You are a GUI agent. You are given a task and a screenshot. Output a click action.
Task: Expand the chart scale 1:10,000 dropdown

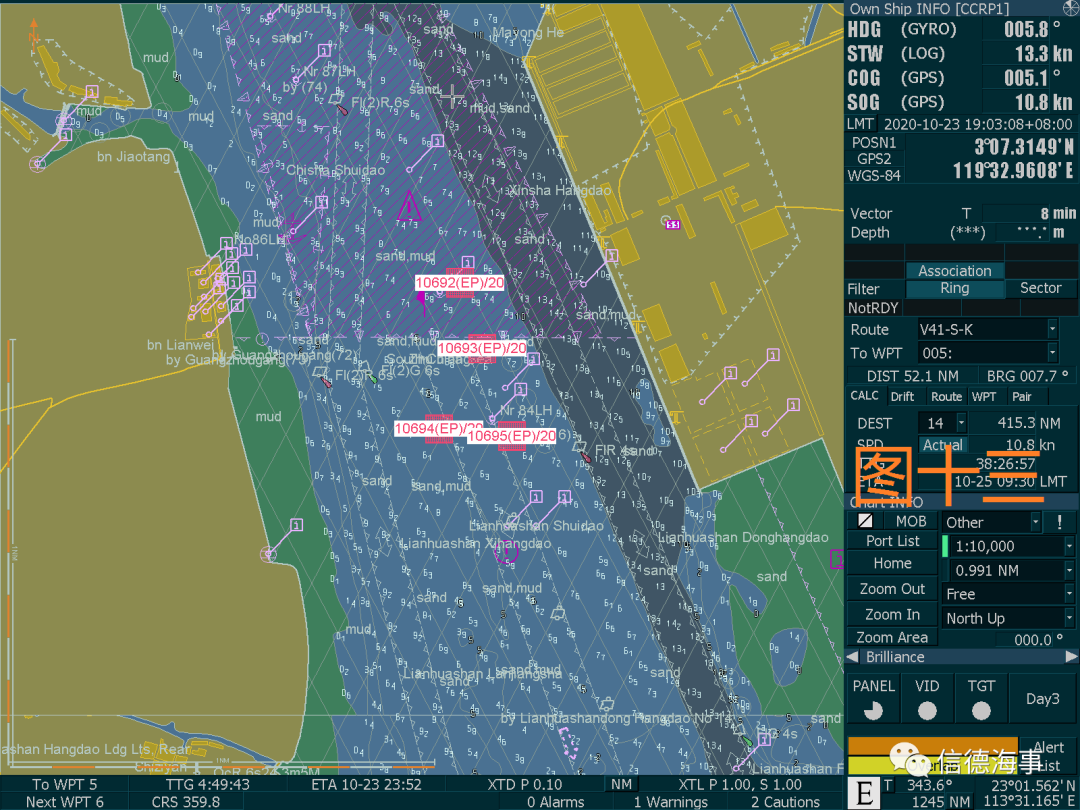[1069, 547]
